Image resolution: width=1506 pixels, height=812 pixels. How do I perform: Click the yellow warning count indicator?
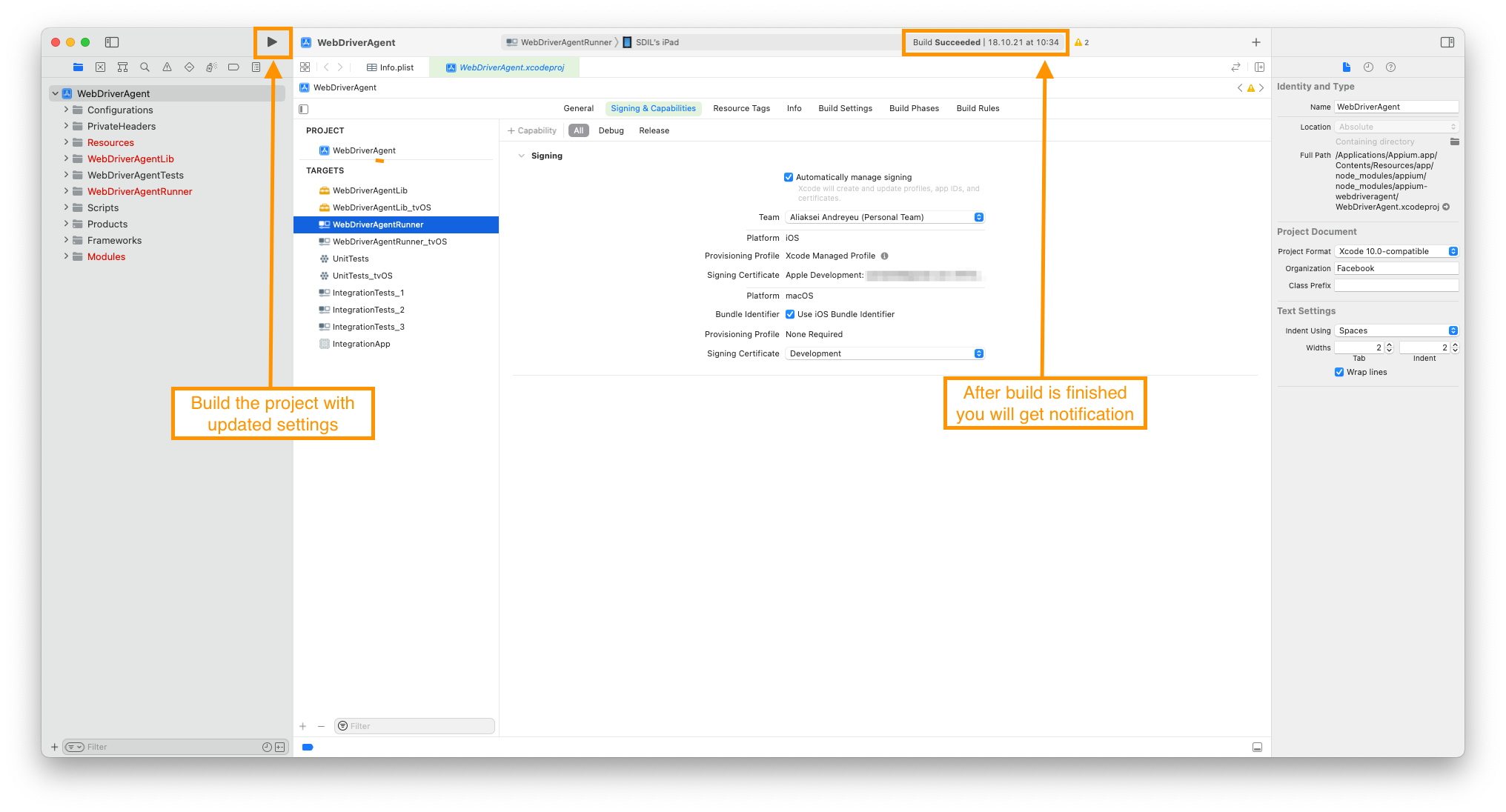(x=1081, y=42)
